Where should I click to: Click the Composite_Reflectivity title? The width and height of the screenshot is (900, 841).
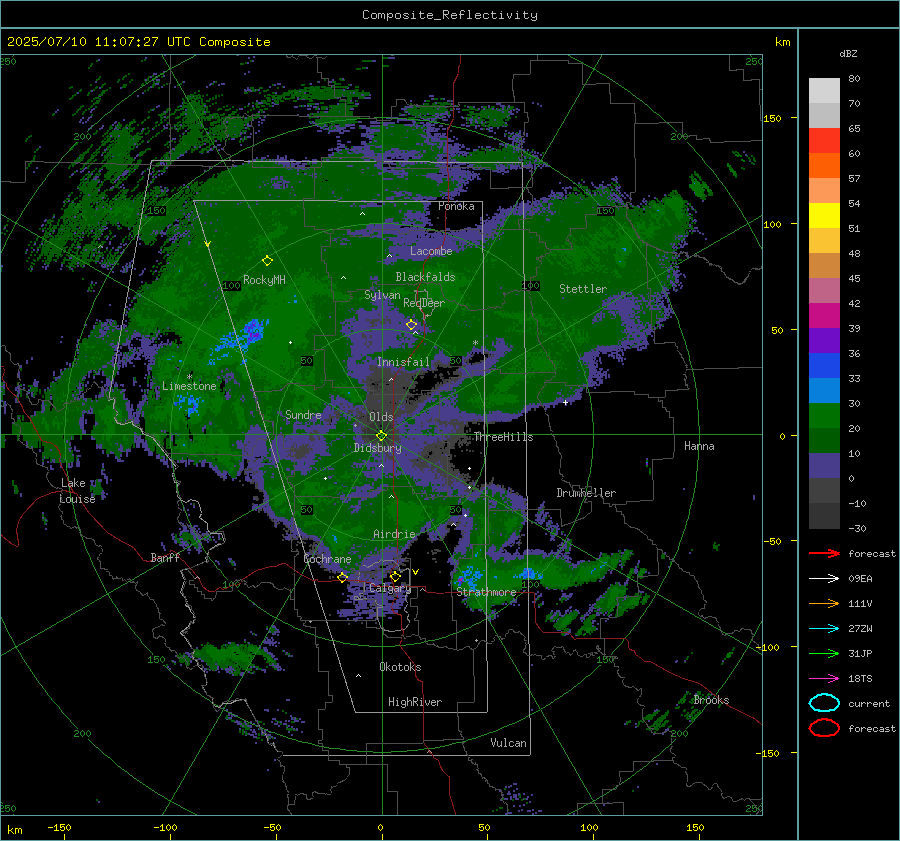[x=450, y=15]
